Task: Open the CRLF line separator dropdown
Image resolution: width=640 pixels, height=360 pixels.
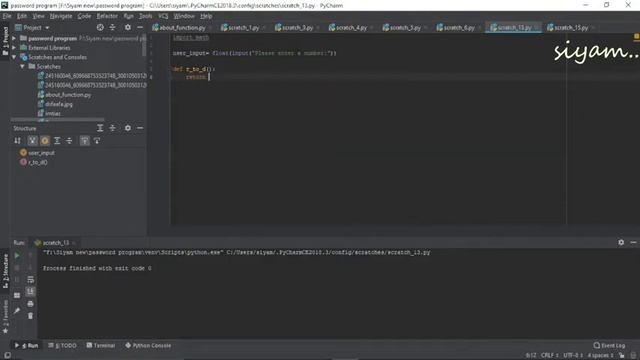Action: [x=549, y=356]
